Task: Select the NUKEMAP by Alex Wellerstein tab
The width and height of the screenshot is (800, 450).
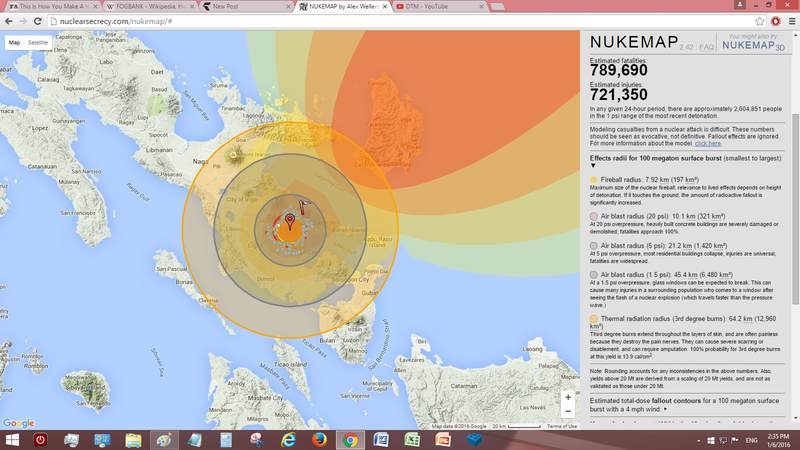Action: coord(343,7)
